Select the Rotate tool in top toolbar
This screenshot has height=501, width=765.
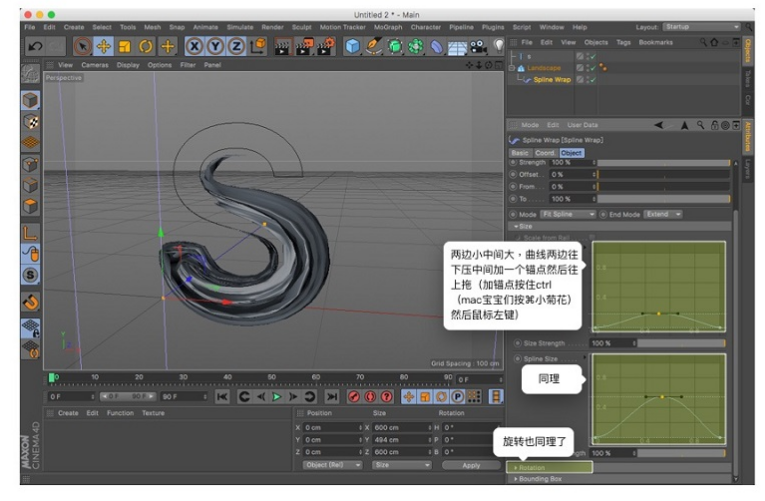click(146, 46)
